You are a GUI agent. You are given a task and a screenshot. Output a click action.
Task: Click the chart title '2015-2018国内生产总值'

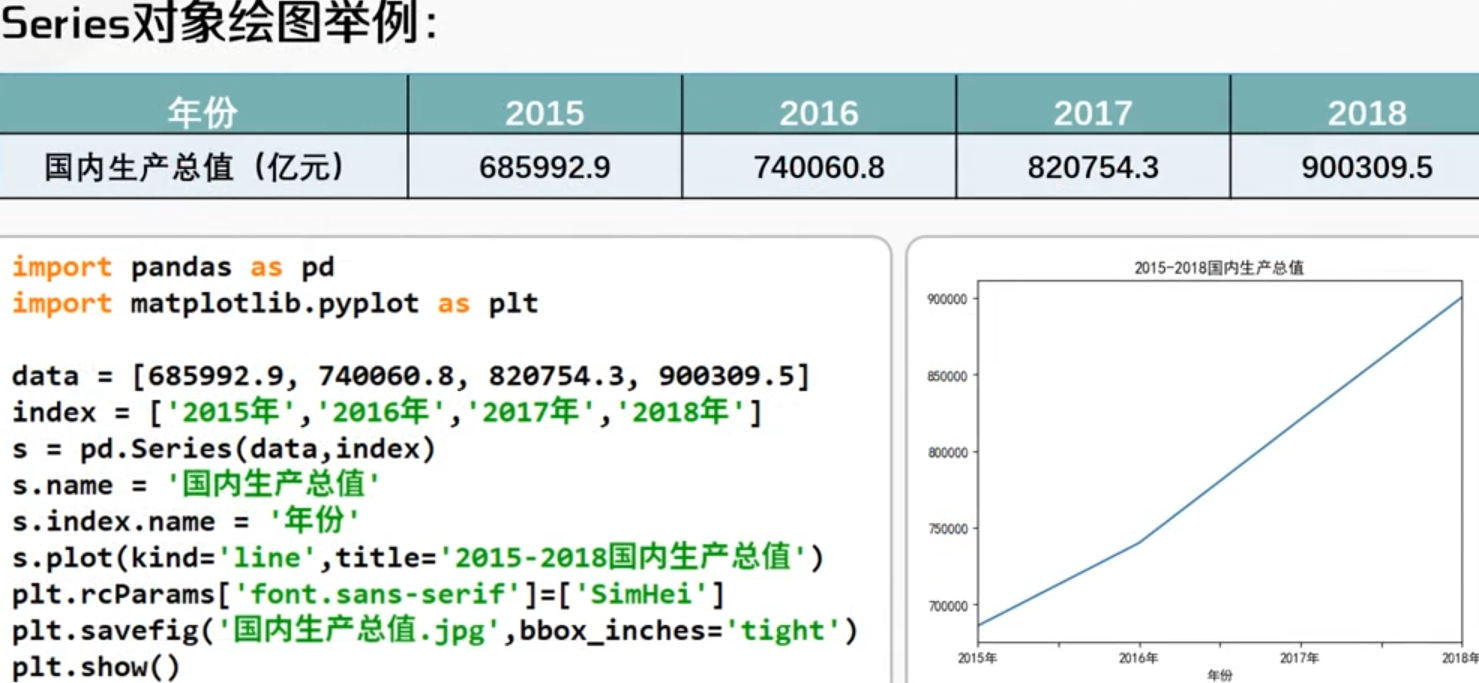pyautogui.click(x=1219, y=268)
